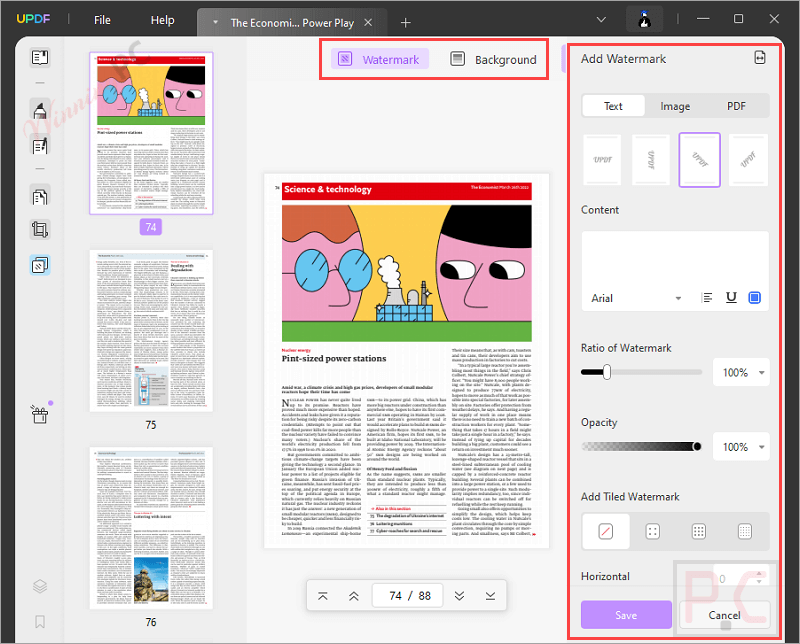800x644 pixels.
Task: Open the Organize Pages tool
Action: 40,196
